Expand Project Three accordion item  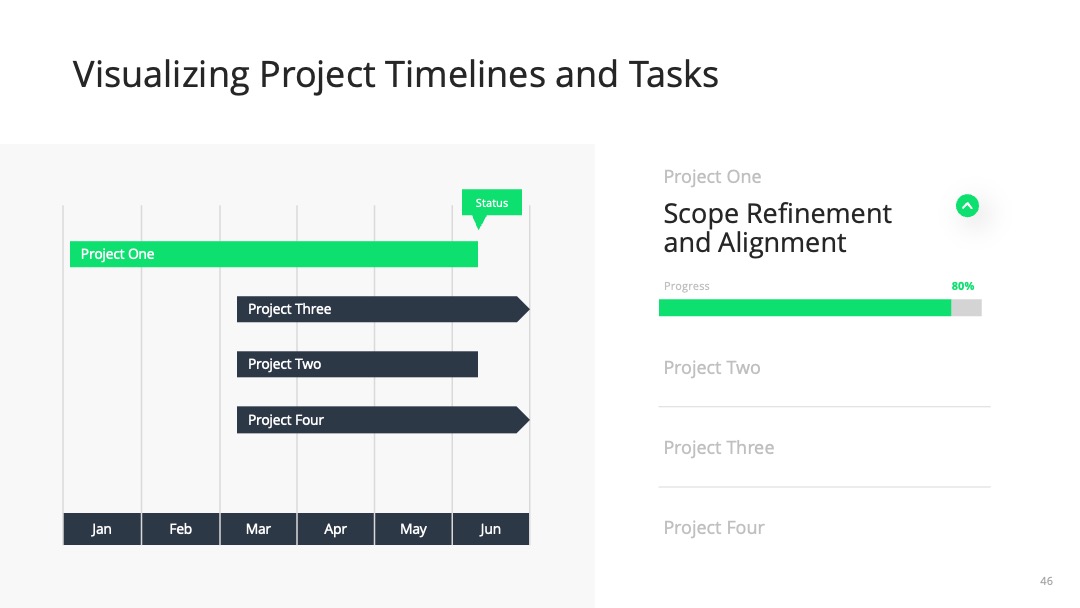pyautogui.click(x=824, y=448)
